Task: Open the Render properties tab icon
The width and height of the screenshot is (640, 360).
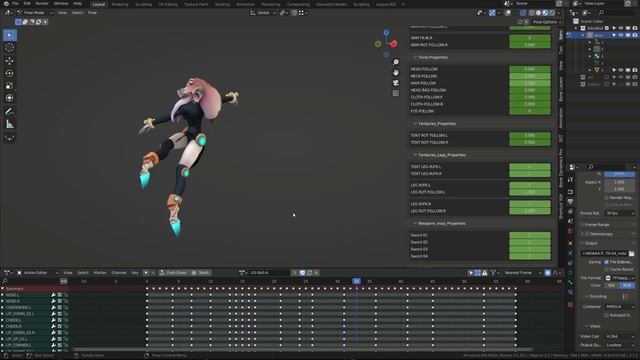Action: pyautogui.click(x=571, y=191)
